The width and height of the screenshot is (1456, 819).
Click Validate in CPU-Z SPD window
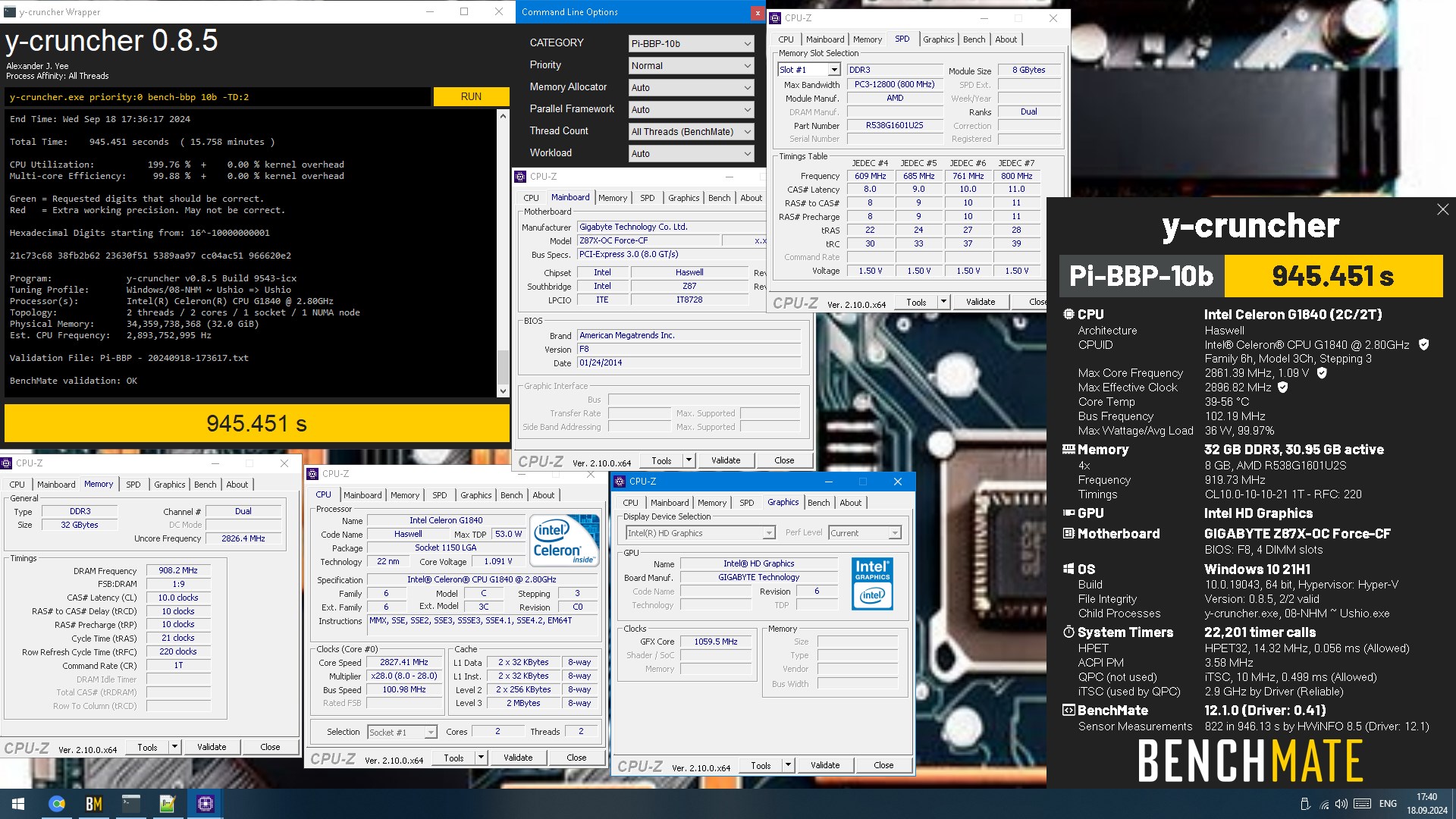(980, 302)
